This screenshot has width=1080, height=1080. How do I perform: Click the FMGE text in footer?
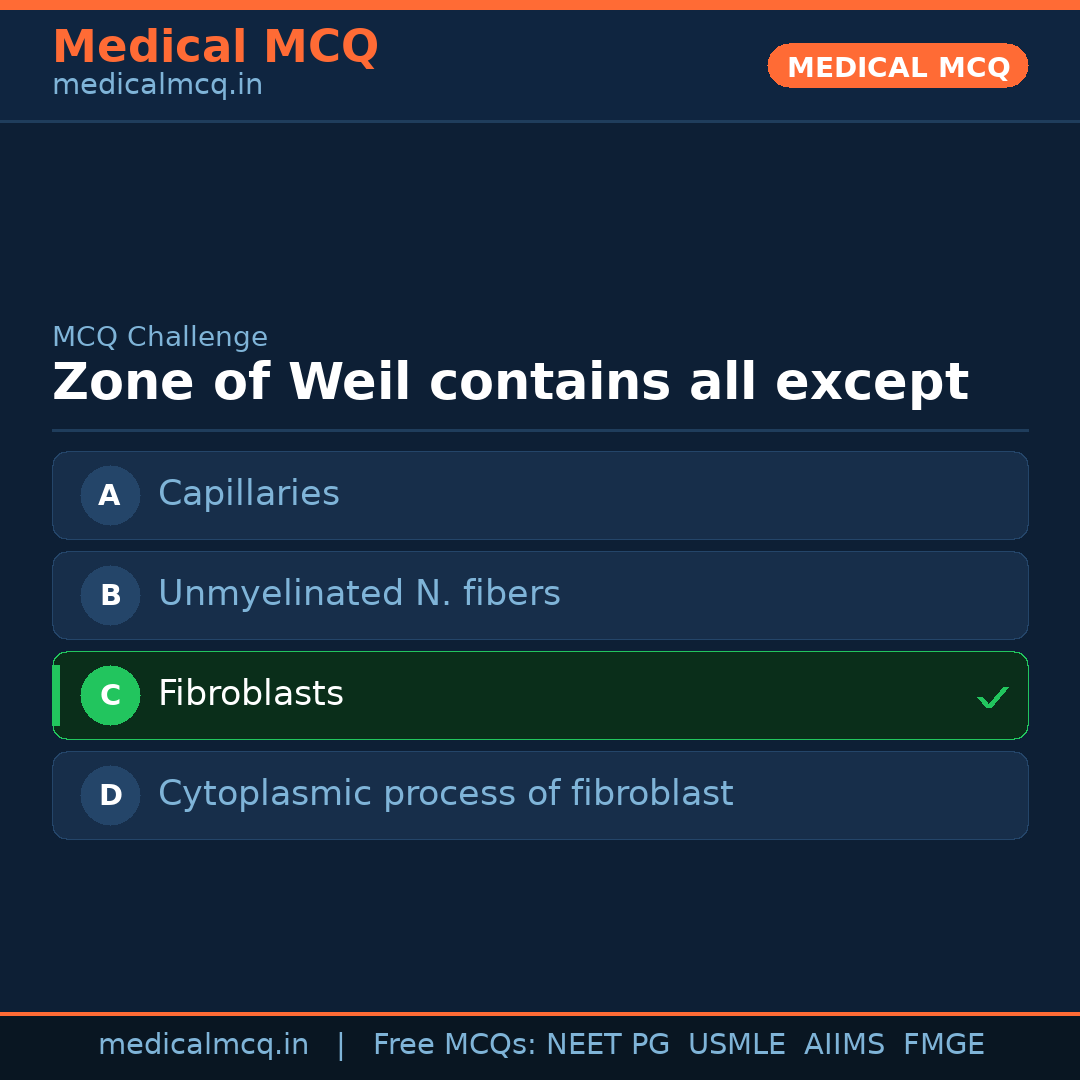click(943, 1045)
